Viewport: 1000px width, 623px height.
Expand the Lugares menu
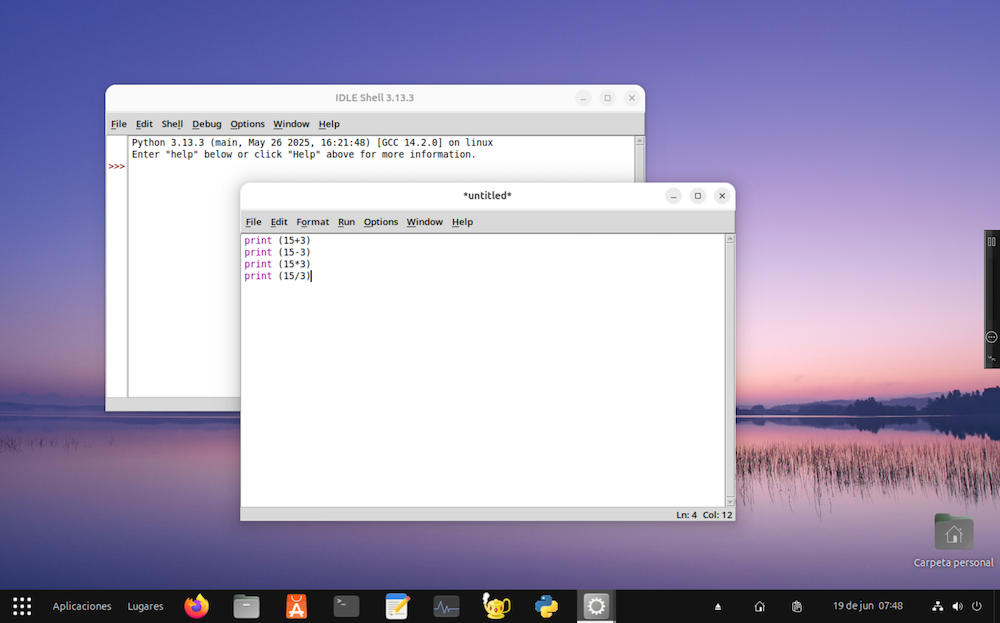145,606
